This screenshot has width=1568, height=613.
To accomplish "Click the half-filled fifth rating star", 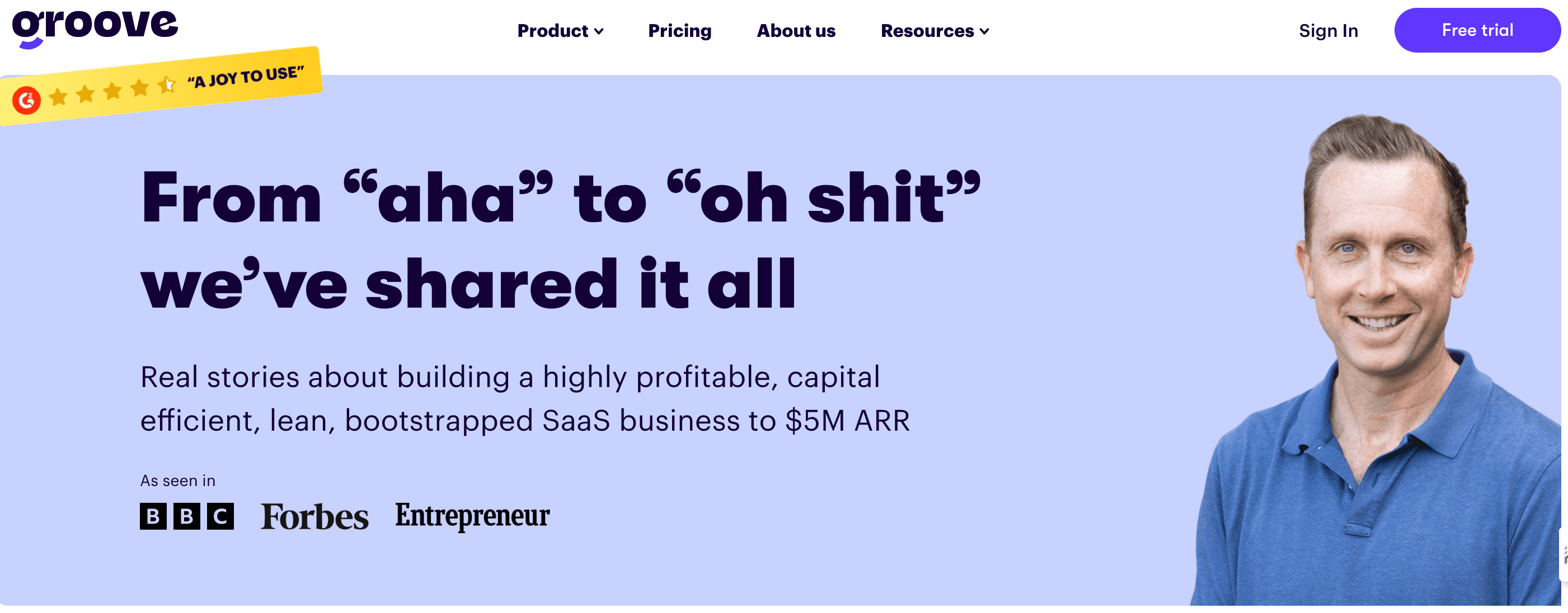I will 166,84.
